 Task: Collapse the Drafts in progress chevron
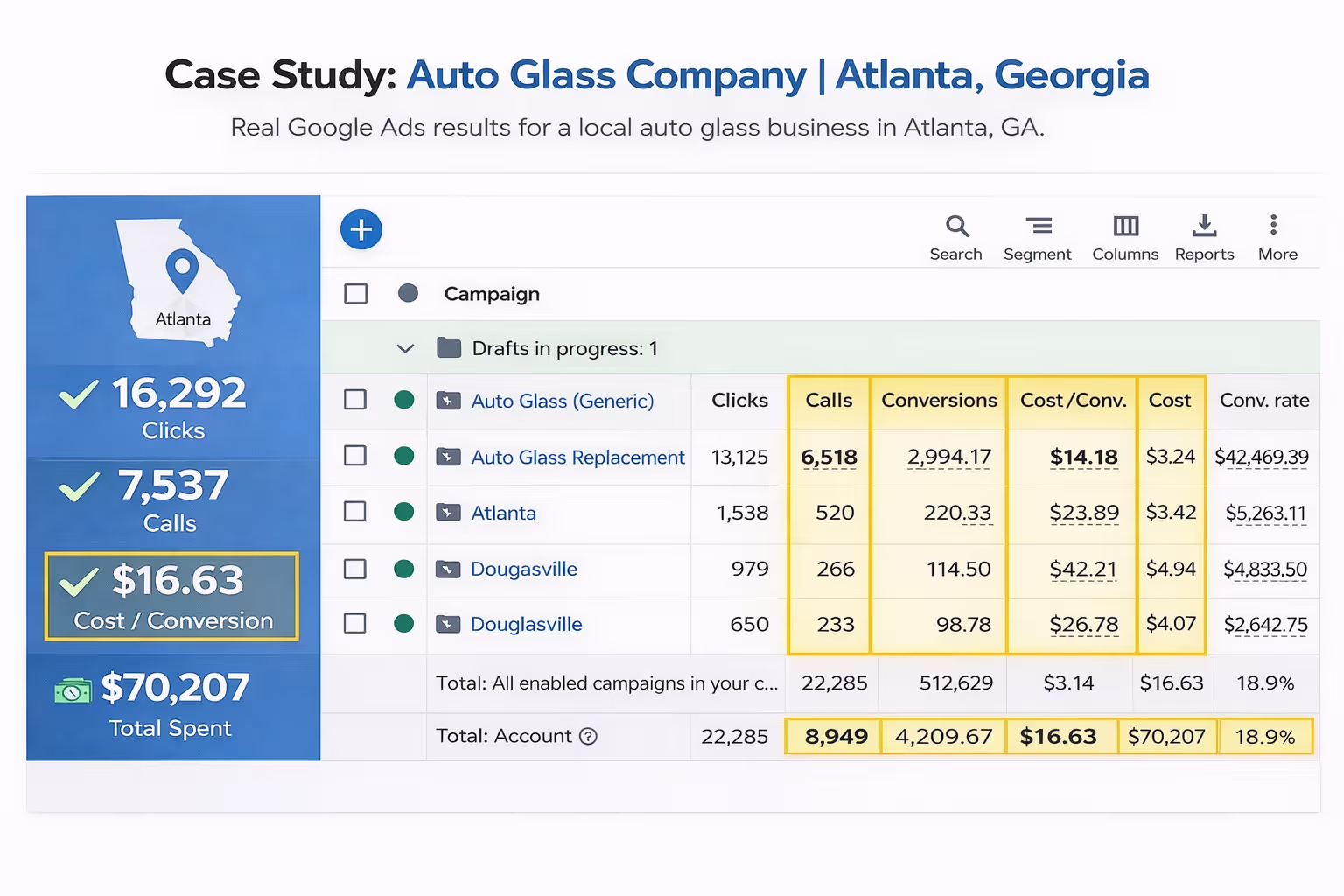pyautogui.click(x=404, y=349)
